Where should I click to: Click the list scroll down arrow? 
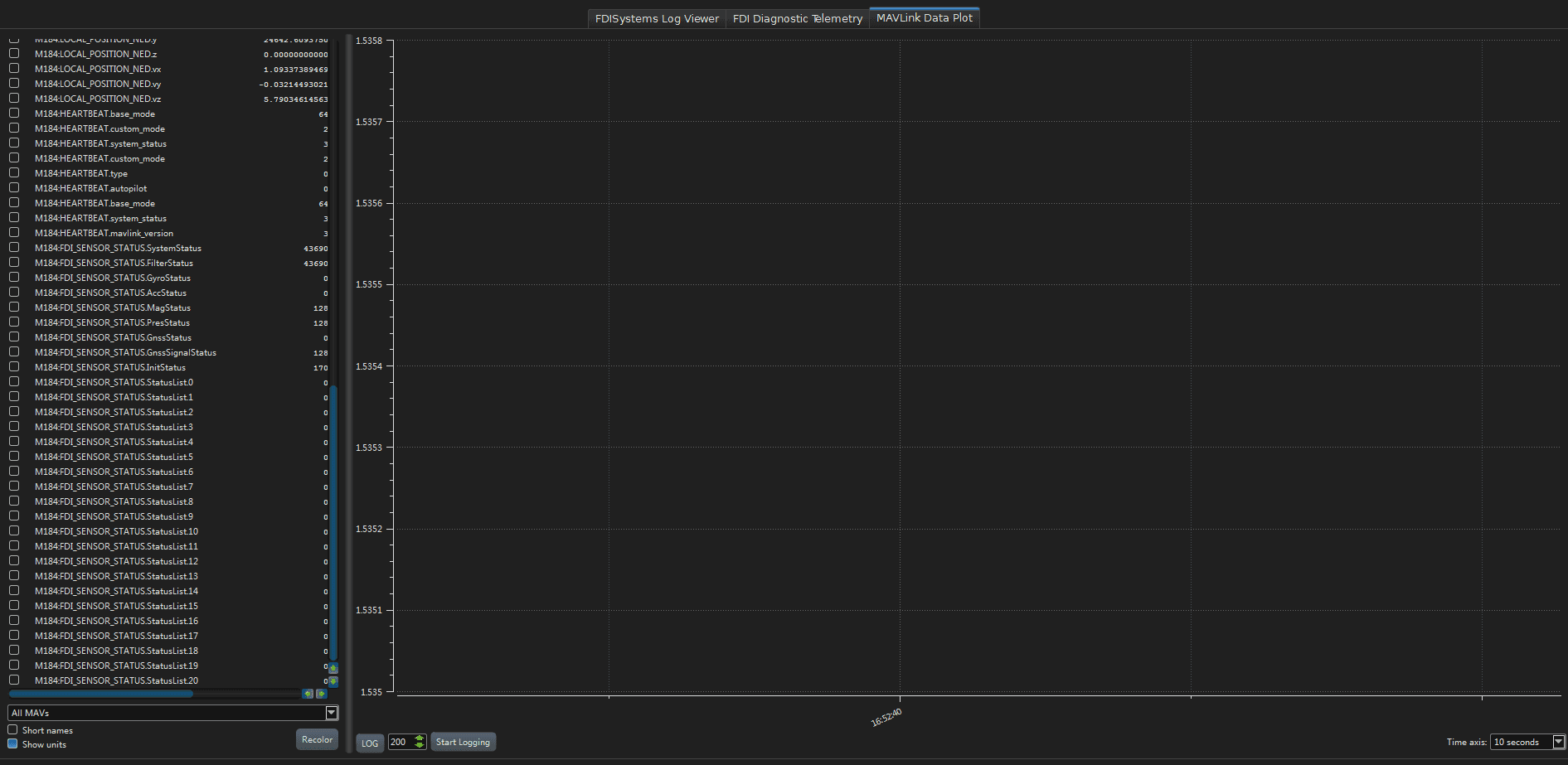click(333, 681)
